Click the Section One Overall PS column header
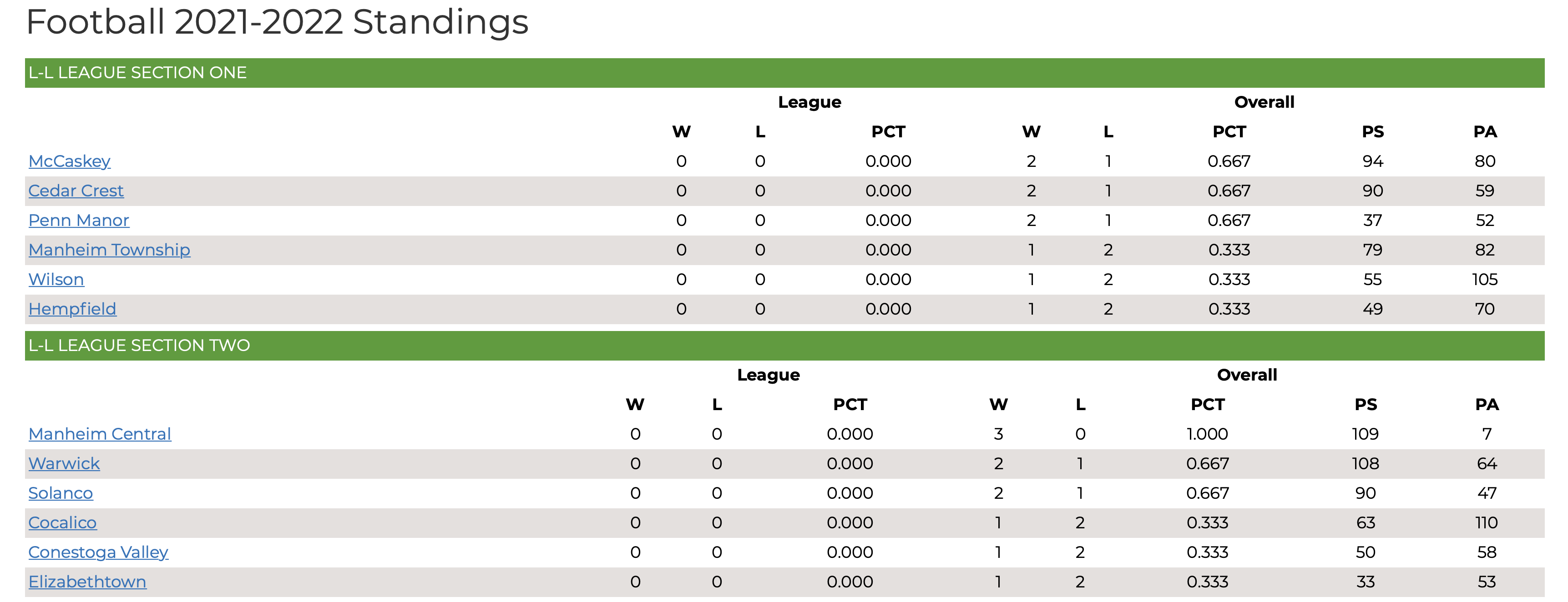 coord(1373,132)
